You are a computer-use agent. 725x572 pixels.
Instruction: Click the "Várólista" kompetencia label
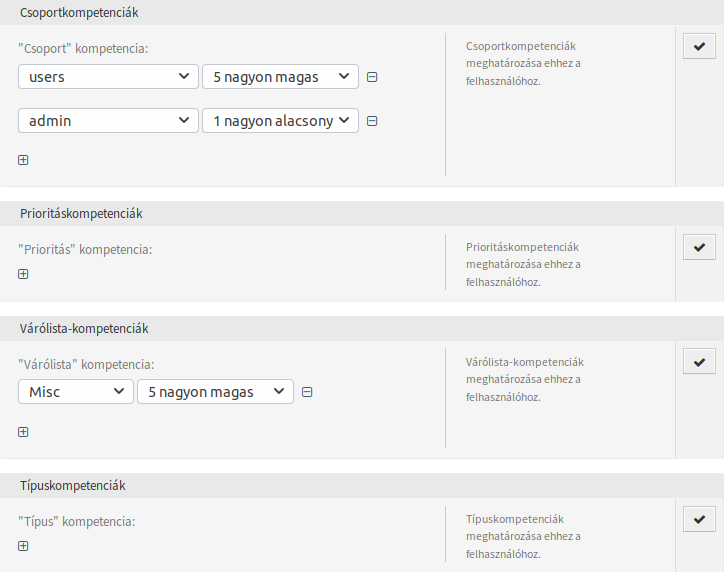coord(86,364)
